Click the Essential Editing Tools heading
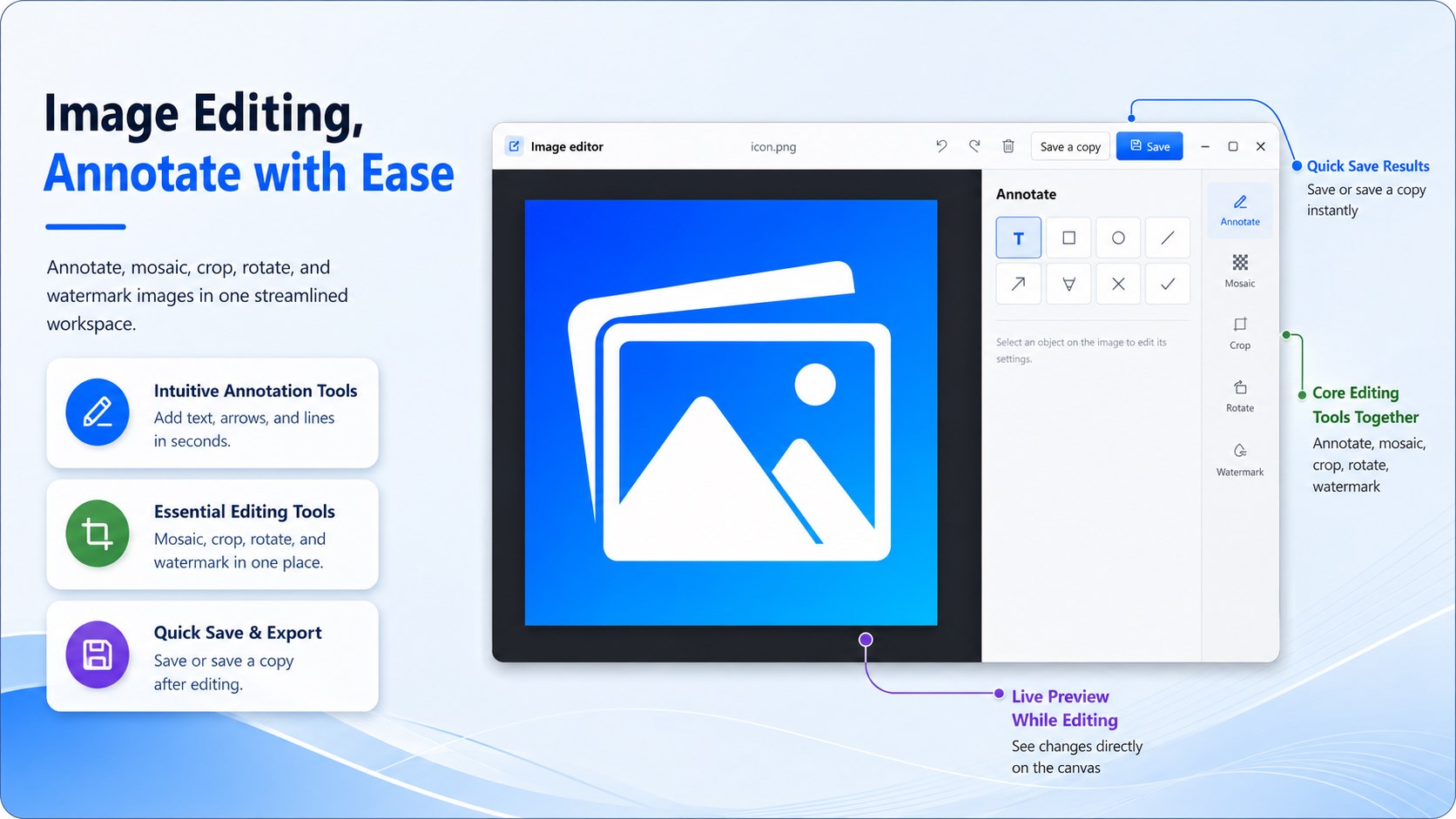 point(245,512)
